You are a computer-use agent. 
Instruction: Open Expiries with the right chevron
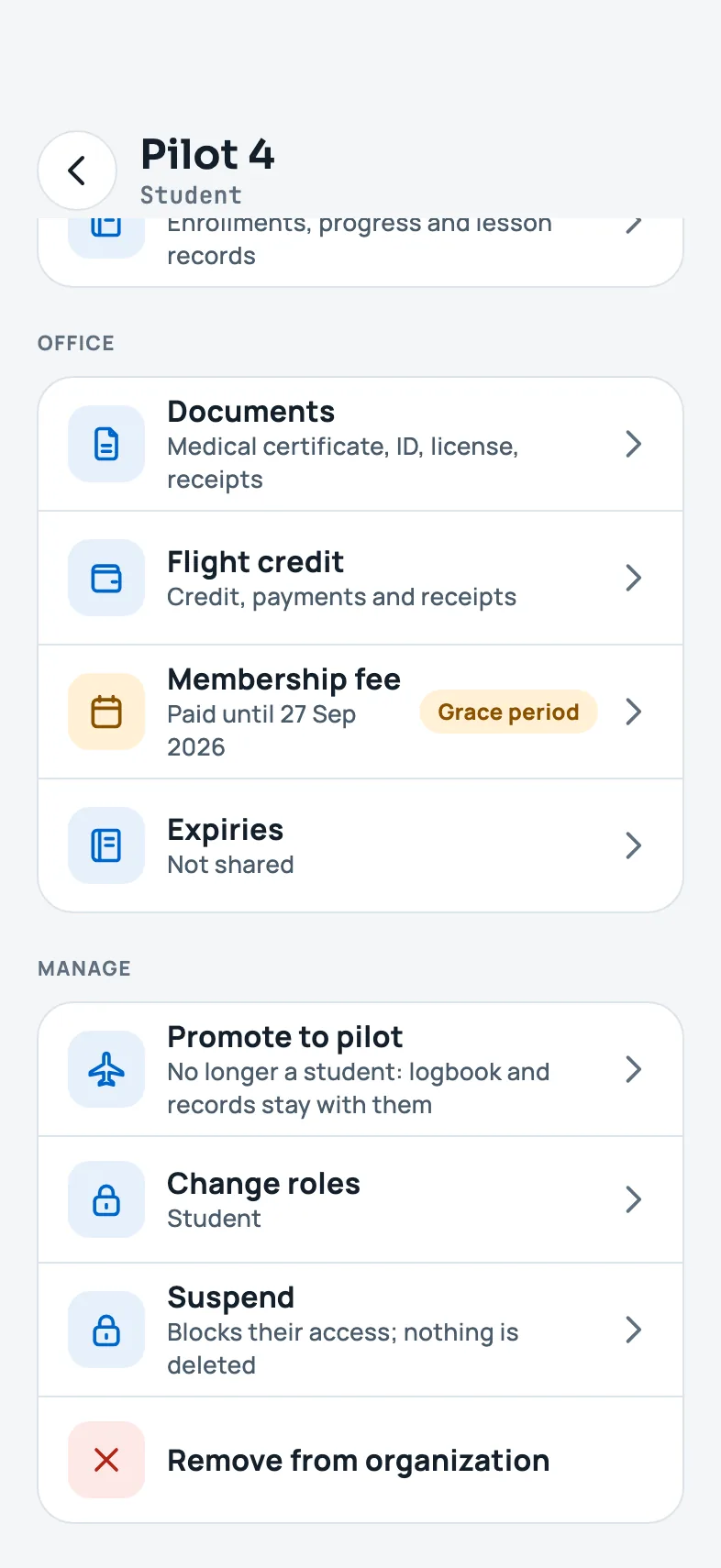pos(633,845)
